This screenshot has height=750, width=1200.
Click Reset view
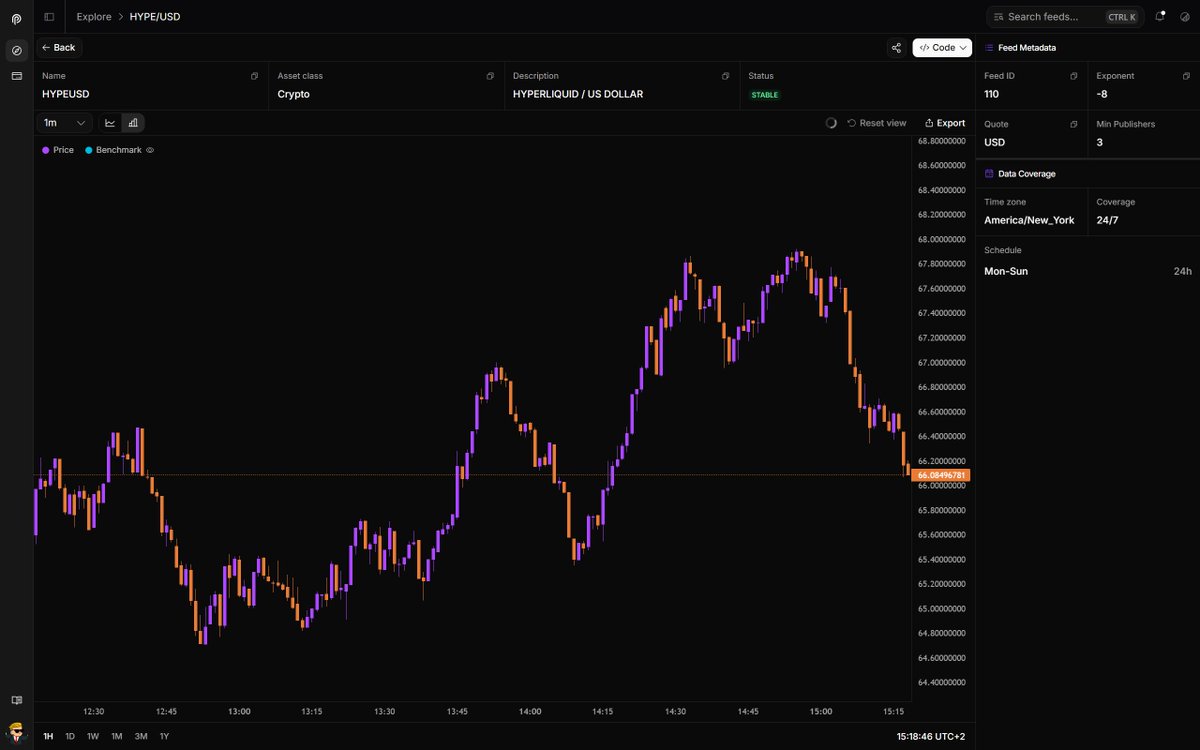coord(876,123)
